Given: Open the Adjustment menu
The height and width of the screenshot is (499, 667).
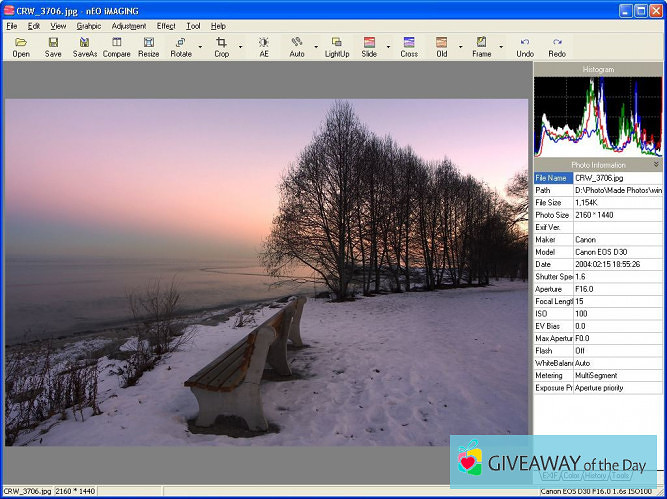Looking at the screenshot, I should [128, 25].
